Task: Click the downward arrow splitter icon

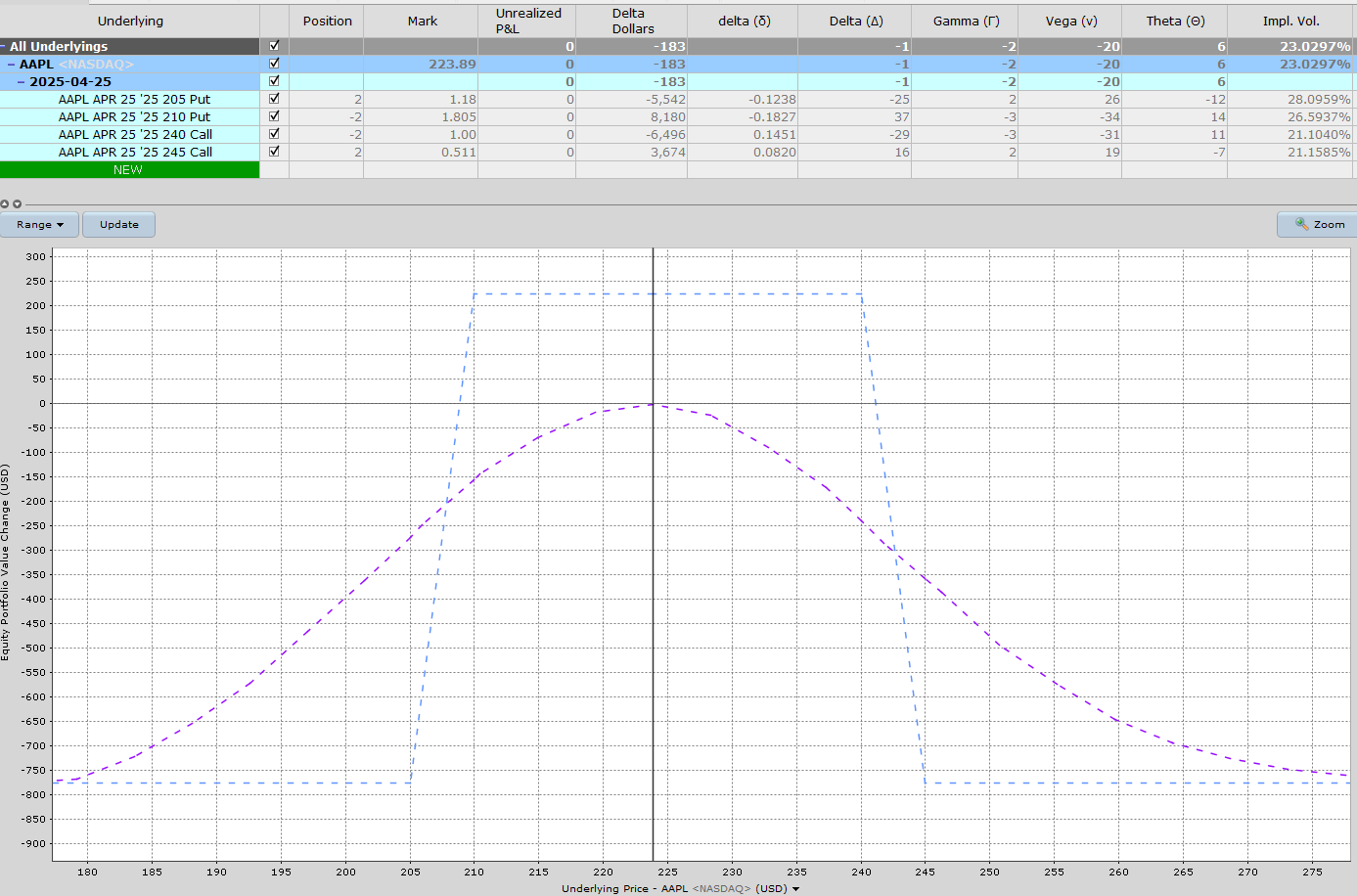Action: pos(17,203)
